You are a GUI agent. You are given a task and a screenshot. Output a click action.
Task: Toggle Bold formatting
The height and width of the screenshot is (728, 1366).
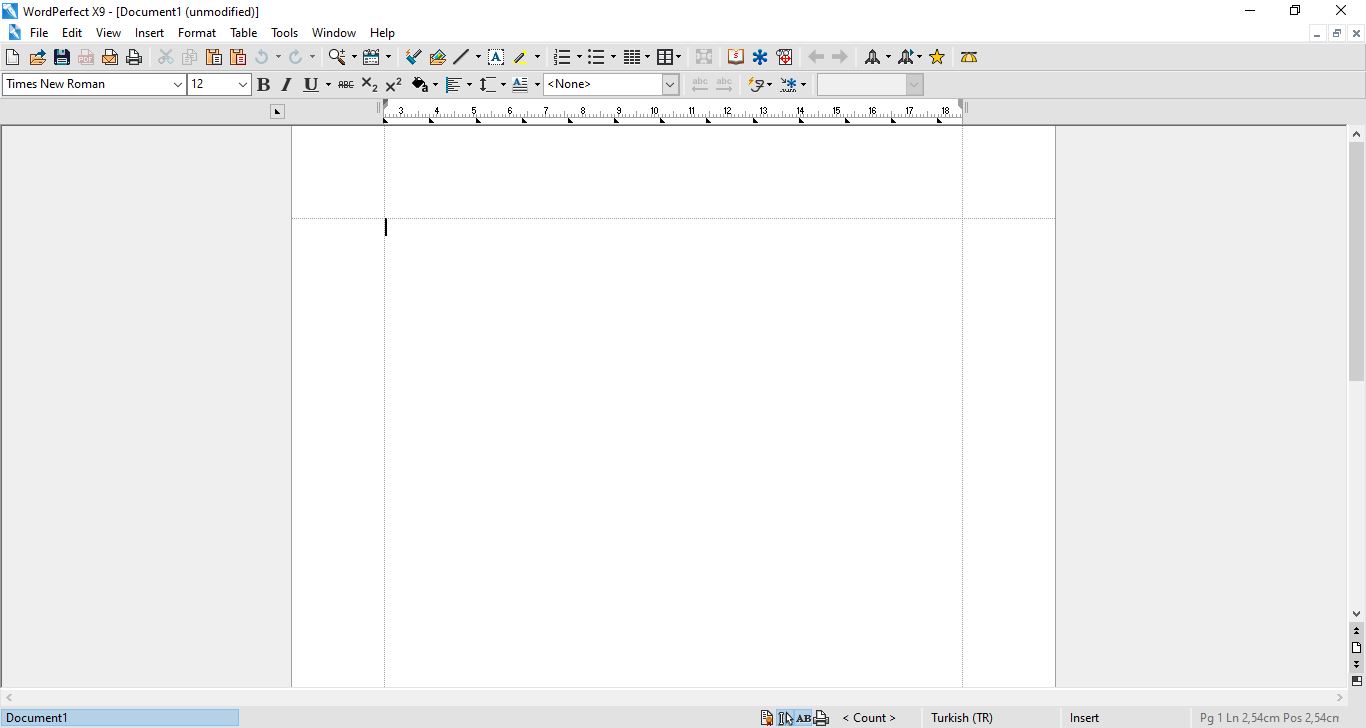264,84
